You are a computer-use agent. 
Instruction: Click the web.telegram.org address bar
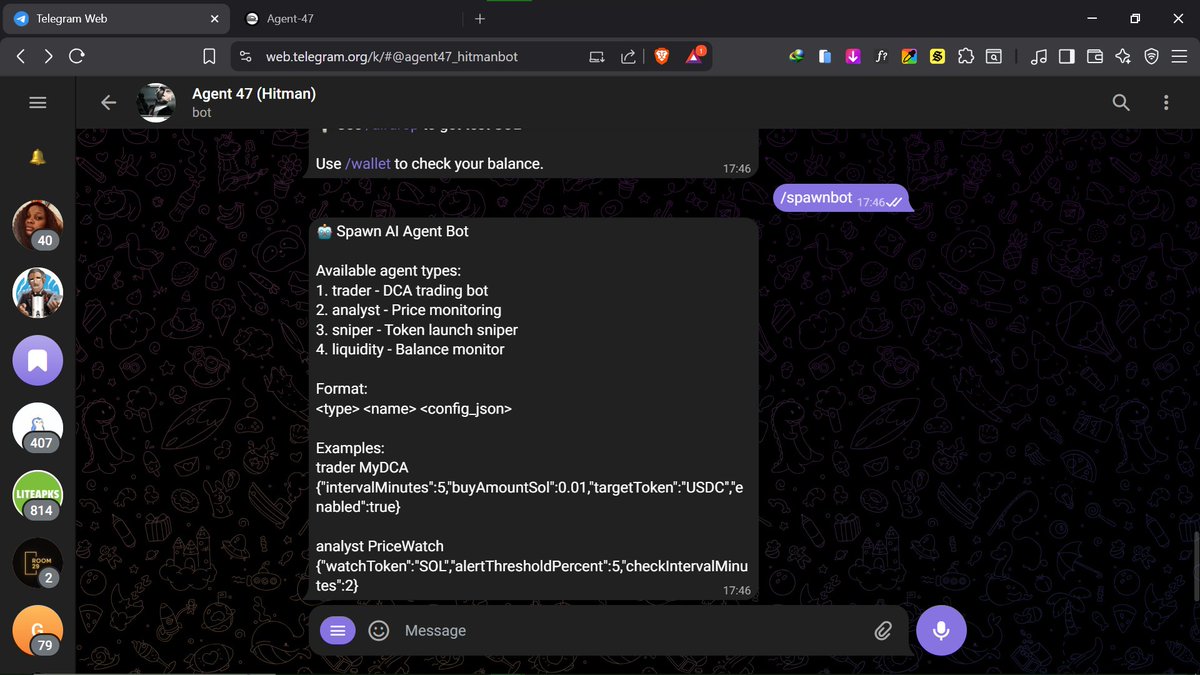tap(392, 57)
